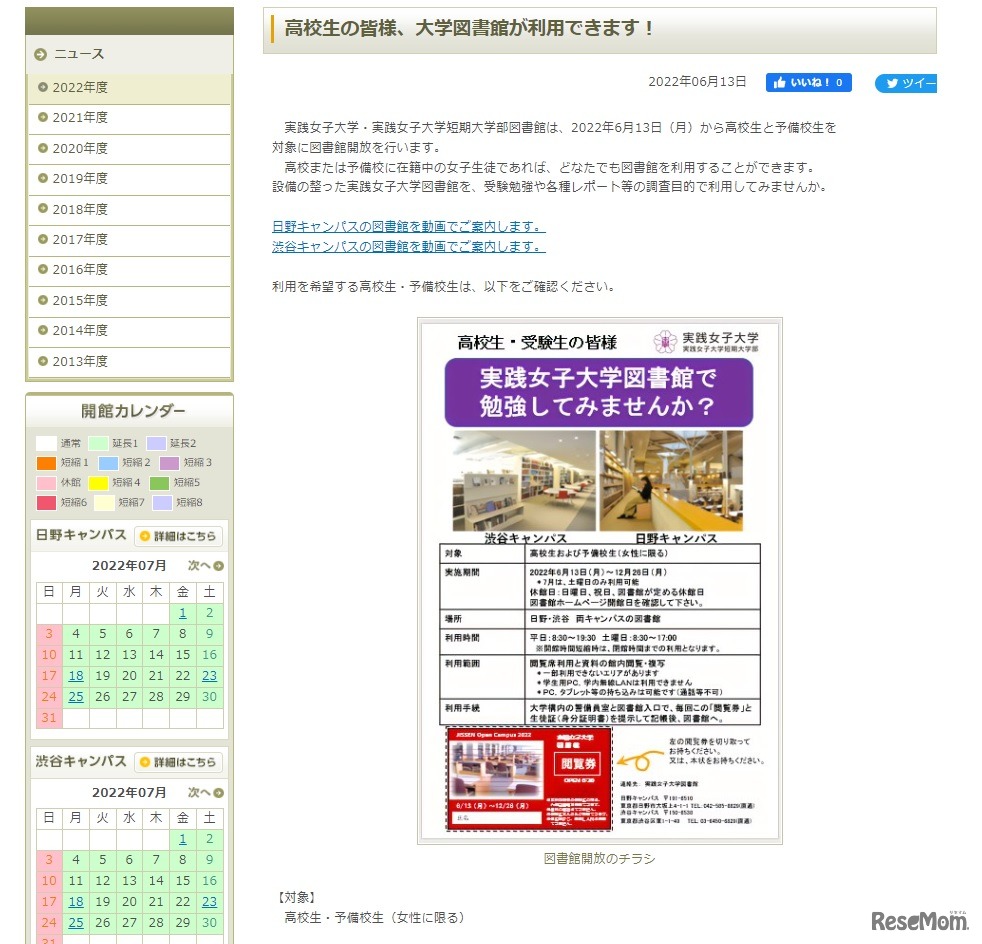982x944 pixels.
Task: Open the 渋谷キャンパス library video link
Action: pyautogui.click(x=406, y=245)
